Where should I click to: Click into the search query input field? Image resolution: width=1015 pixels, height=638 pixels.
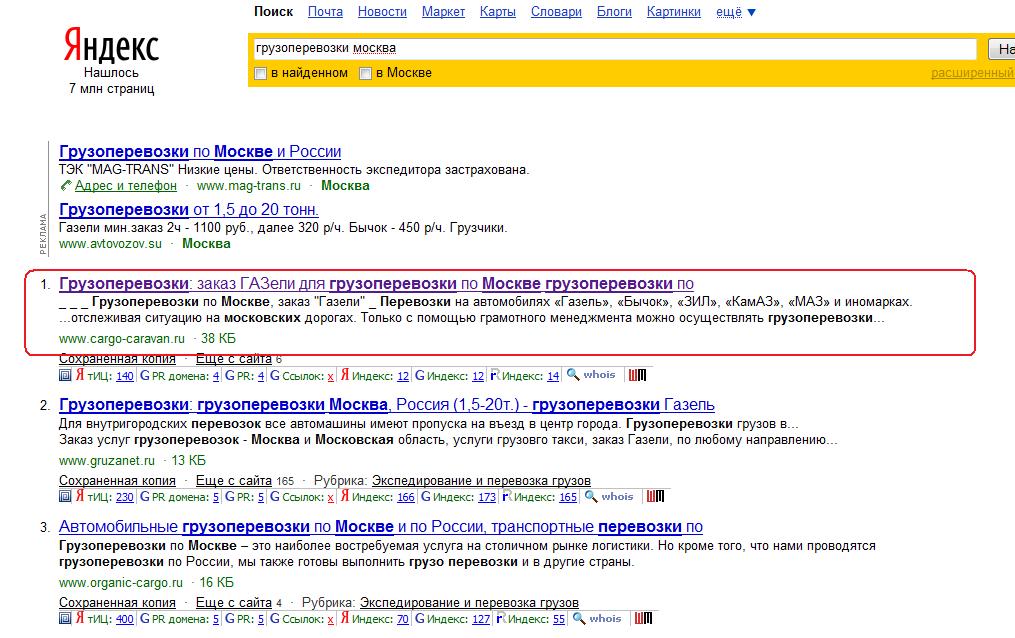tap(614, 49)
